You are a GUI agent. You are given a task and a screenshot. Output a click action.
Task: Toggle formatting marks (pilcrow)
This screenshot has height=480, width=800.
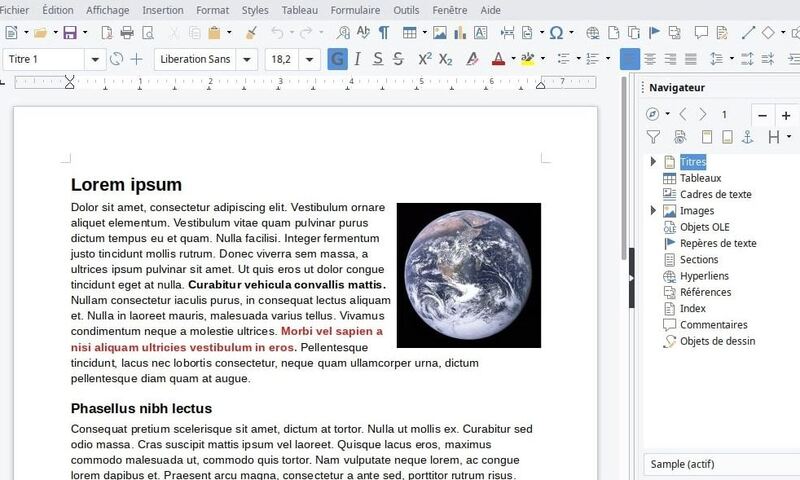tap(384, 33)
